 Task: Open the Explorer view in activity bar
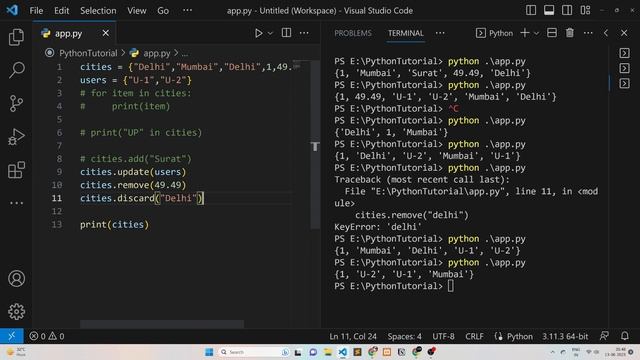pos(16,37)
